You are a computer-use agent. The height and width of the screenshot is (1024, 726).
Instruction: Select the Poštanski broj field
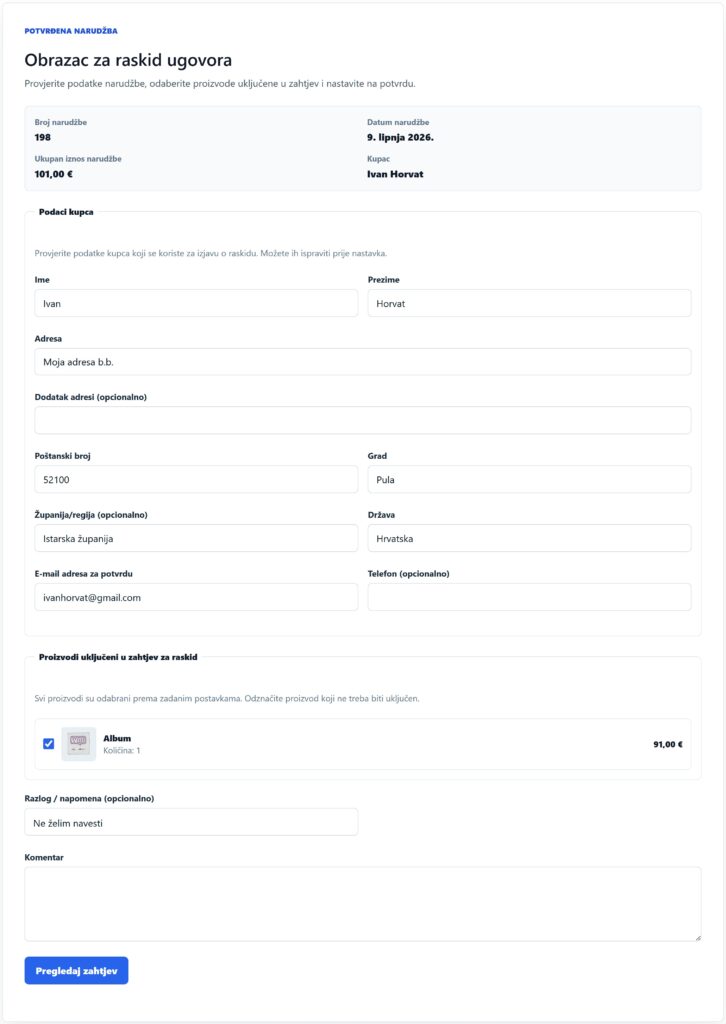[x=197, y=479]
